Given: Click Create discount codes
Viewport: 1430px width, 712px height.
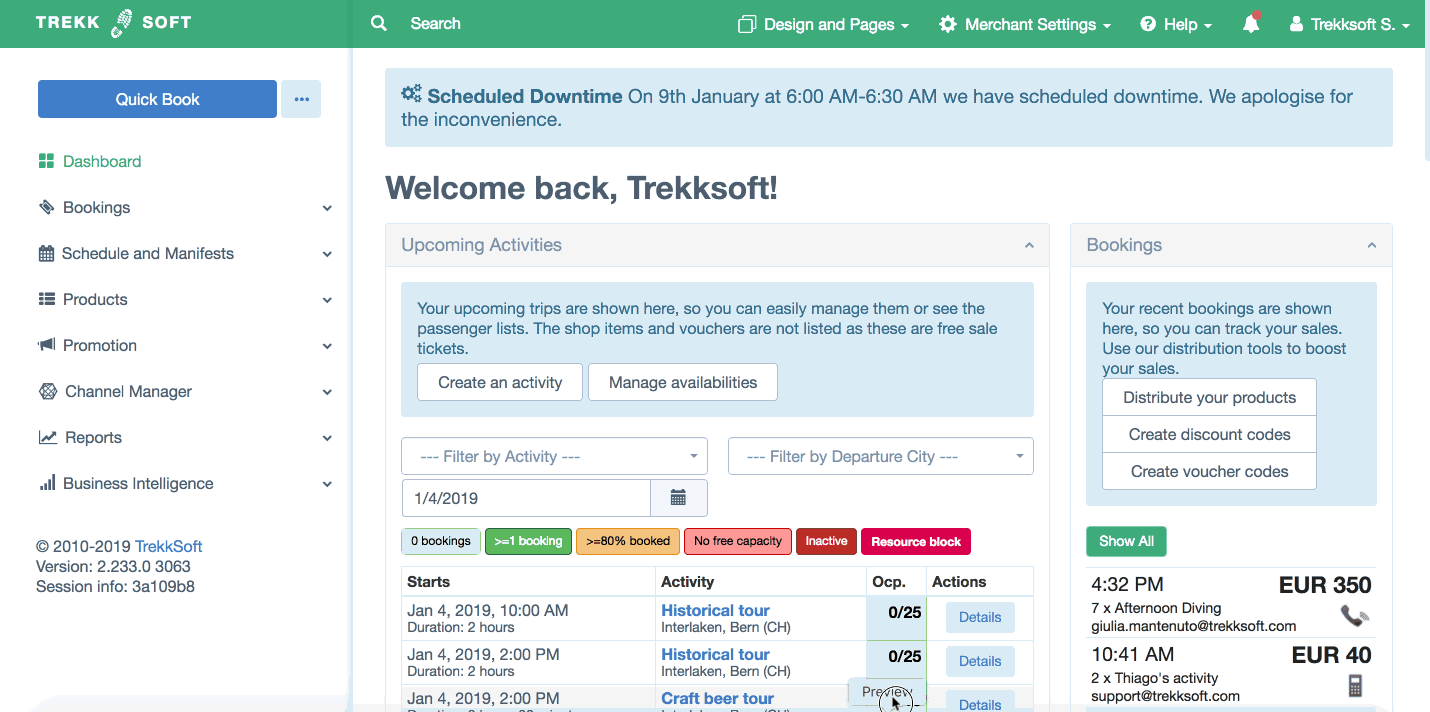Looking at the screenshot, I should (1209, 434).
